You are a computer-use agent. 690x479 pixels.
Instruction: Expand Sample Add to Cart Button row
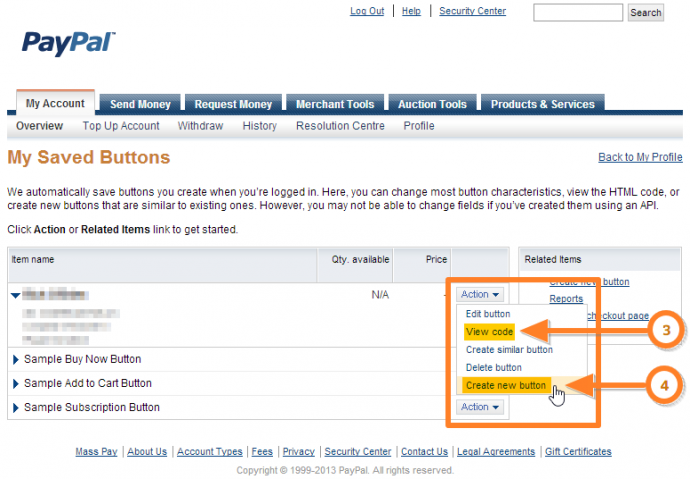pos(16,384)
